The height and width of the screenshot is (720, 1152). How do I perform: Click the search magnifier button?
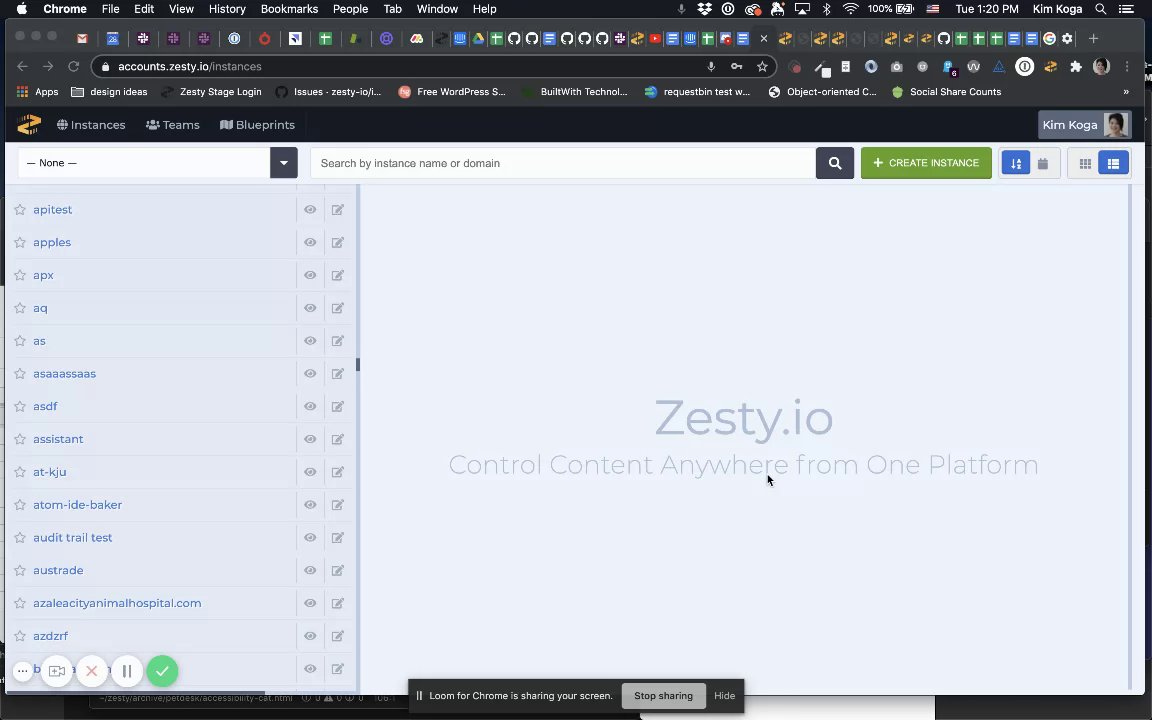coord(835,163)
